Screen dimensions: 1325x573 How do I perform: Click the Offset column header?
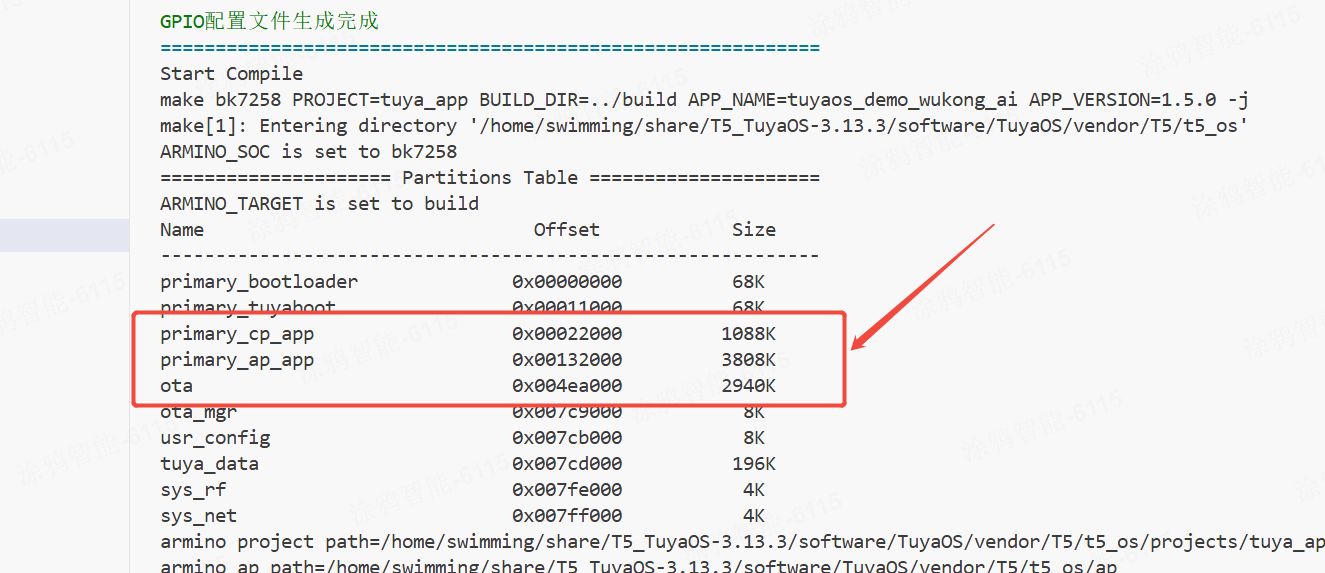click(566, 230)
